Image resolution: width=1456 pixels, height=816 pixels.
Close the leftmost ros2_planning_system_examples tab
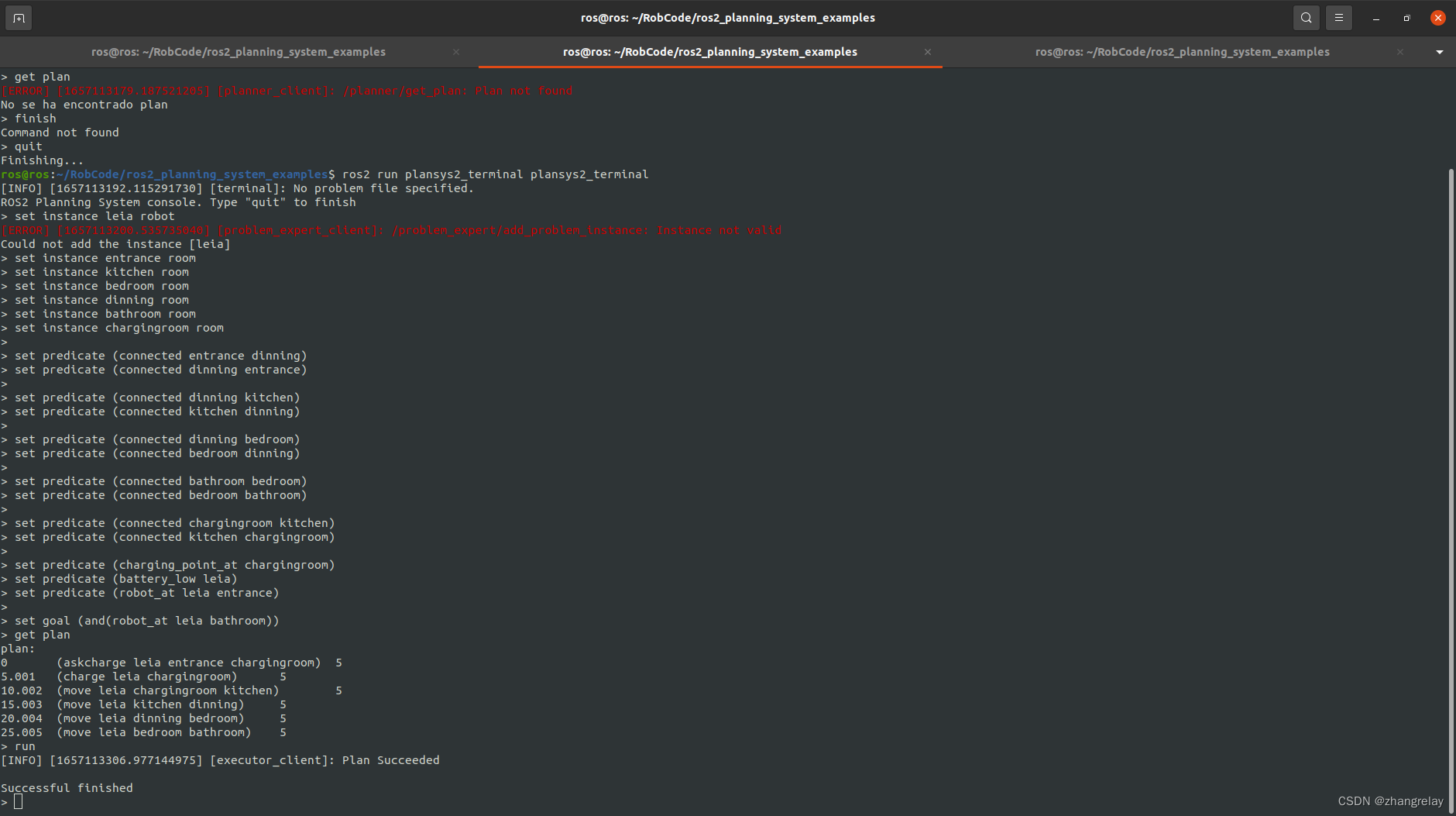click(x=456, y=52)
